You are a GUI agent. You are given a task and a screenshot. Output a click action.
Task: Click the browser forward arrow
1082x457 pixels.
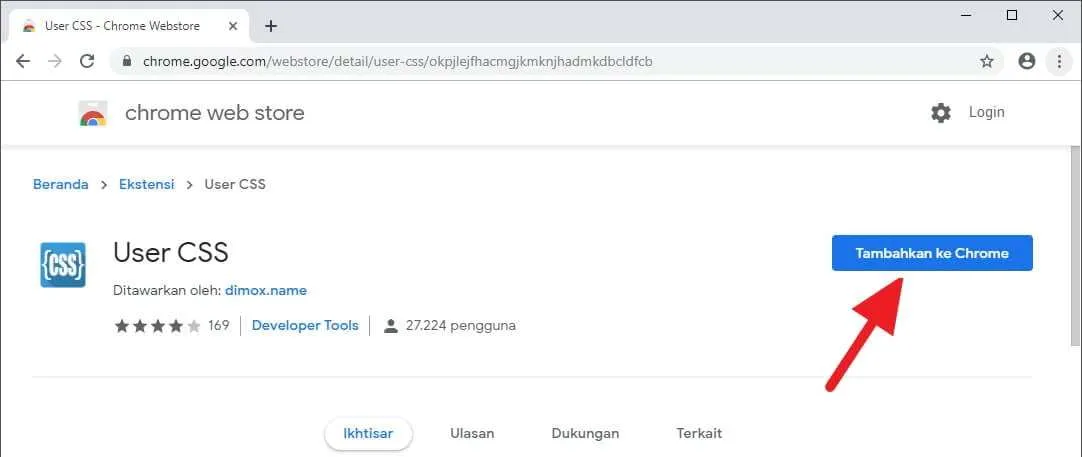point(55,61)
